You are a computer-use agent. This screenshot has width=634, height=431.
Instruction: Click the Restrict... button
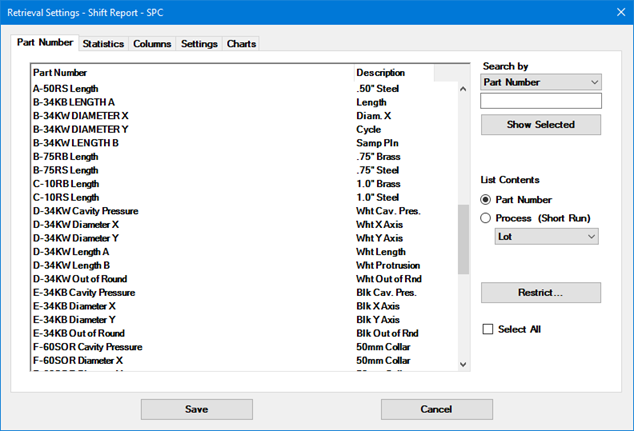[540, 293]
